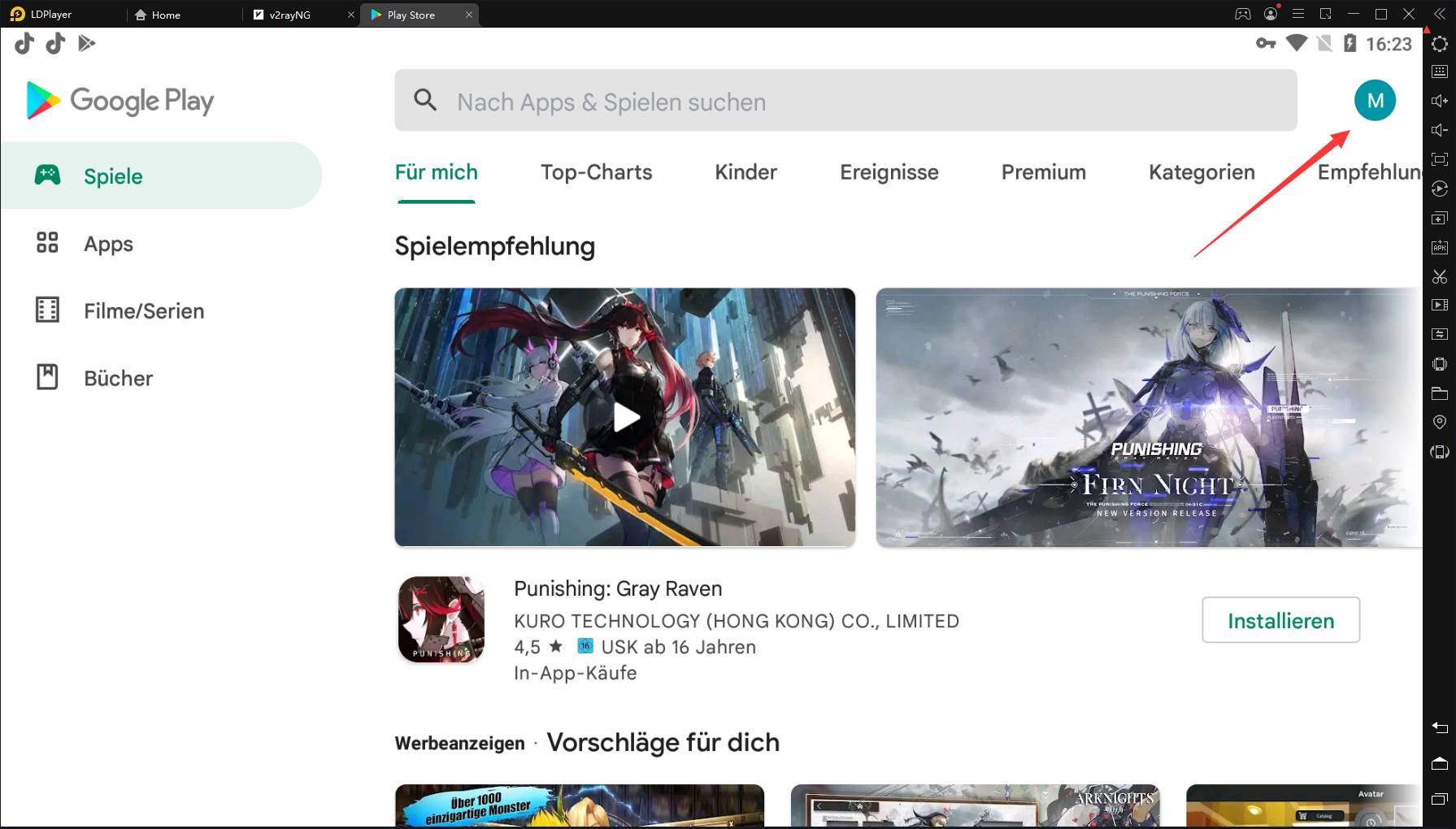
Task: Click the Play Store notification icon in status bar
Action: 86,43
